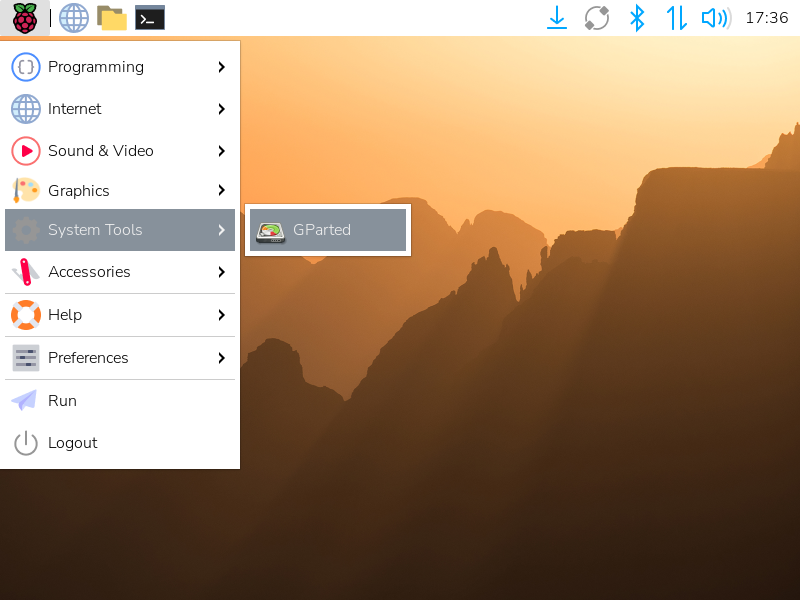800x600 pixels.
Task: Click Logout in the main menu
Action: coord(72,443)
